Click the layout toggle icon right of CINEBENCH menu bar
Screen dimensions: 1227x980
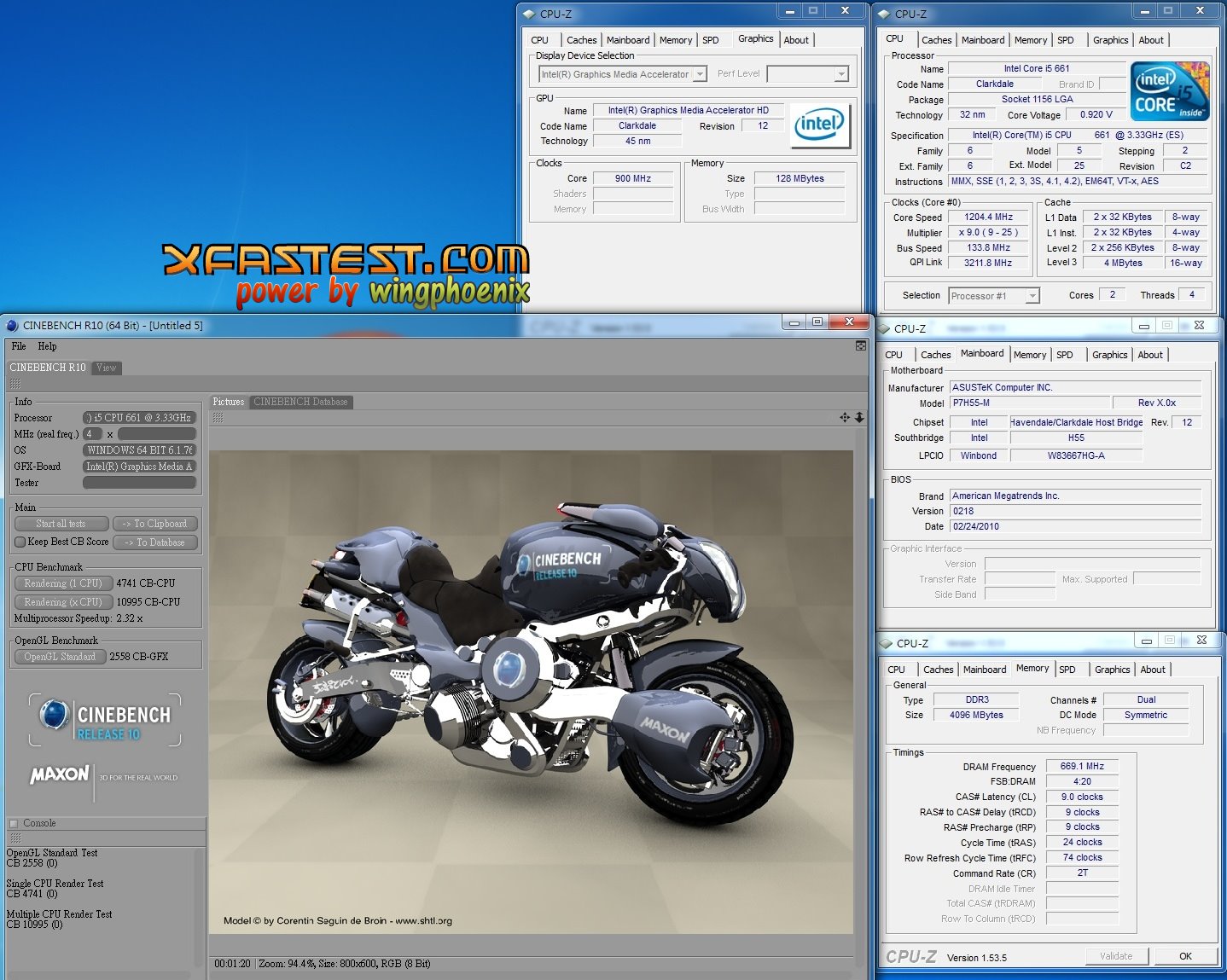coord(861,345)
